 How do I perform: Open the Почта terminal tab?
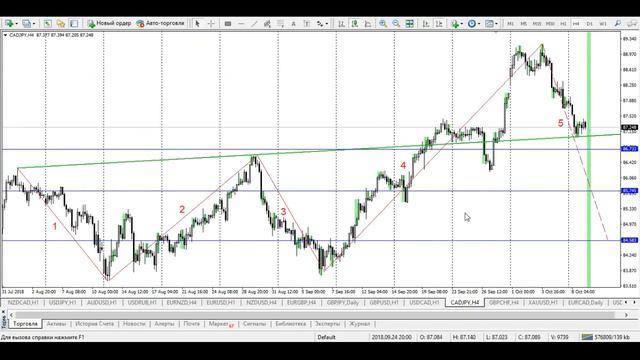tap(191, 324)
